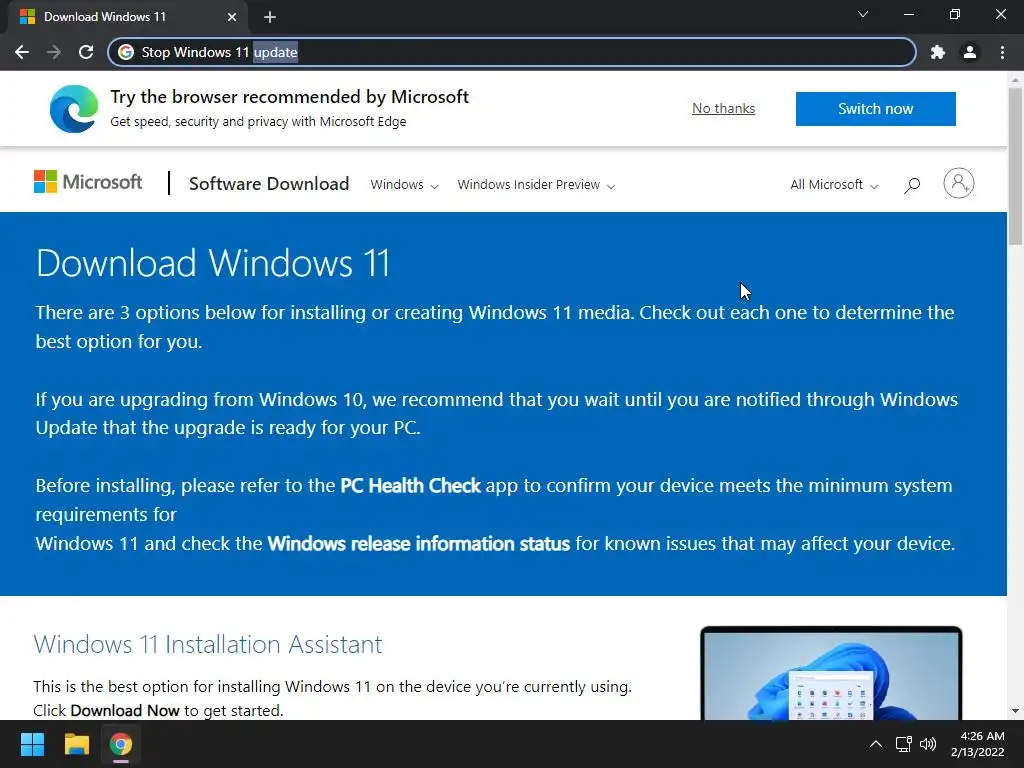Screen dimensions: 1024x768
Task: Open the Chrome three-dot menu
Action: click(x=1002, y=52)
